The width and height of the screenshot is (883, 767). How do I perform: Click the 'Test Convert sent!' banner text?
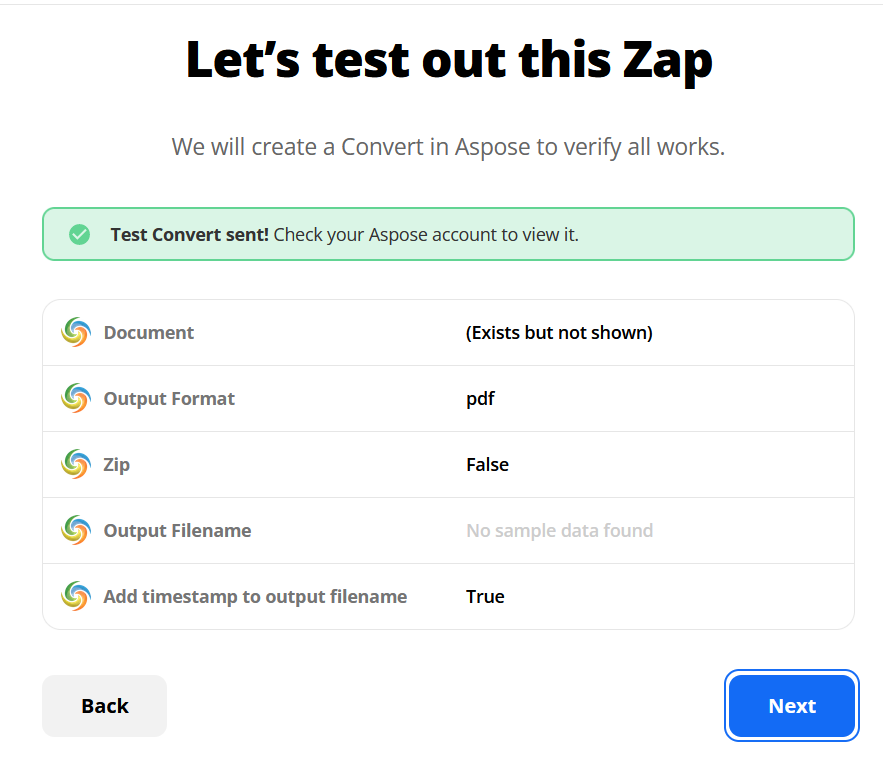click(190, 235)
